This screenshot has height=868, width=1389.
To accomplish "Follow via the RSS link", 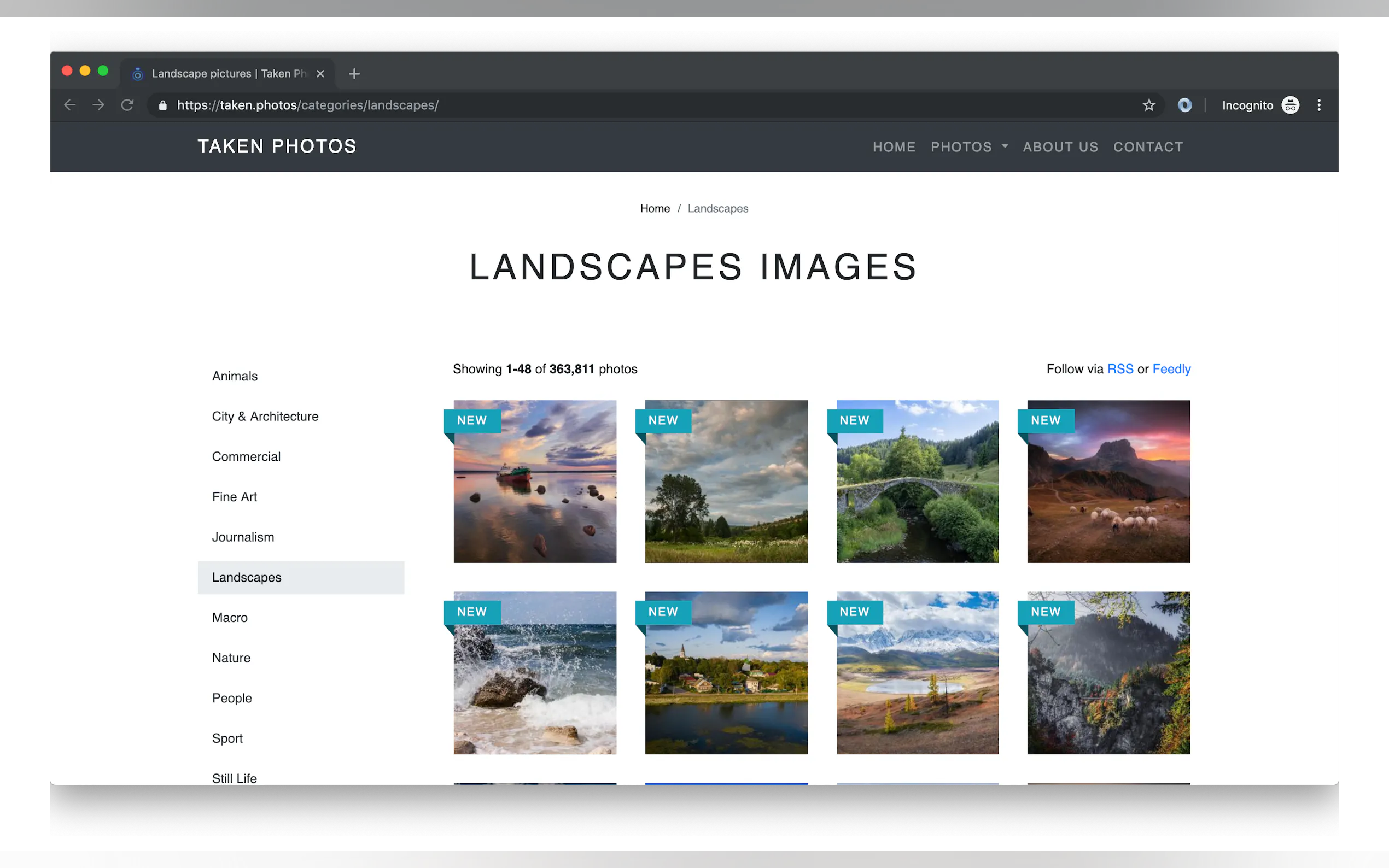I will tap(1120, 369).
